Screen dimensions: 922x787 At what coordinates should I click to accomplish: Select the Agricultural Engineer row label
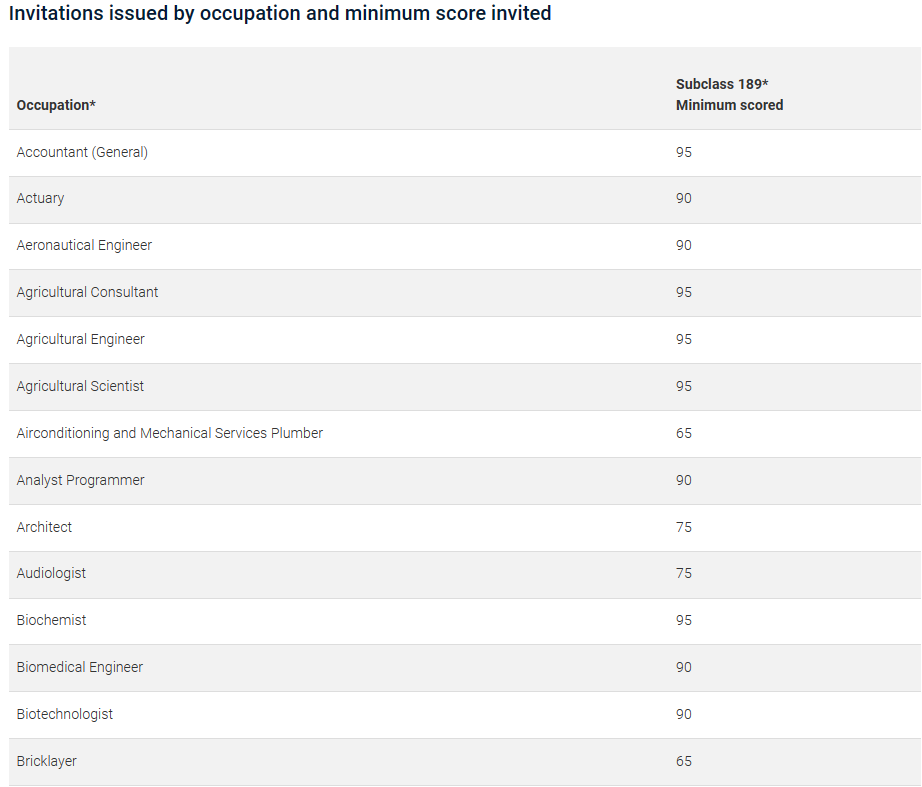[x=80, y=339]
